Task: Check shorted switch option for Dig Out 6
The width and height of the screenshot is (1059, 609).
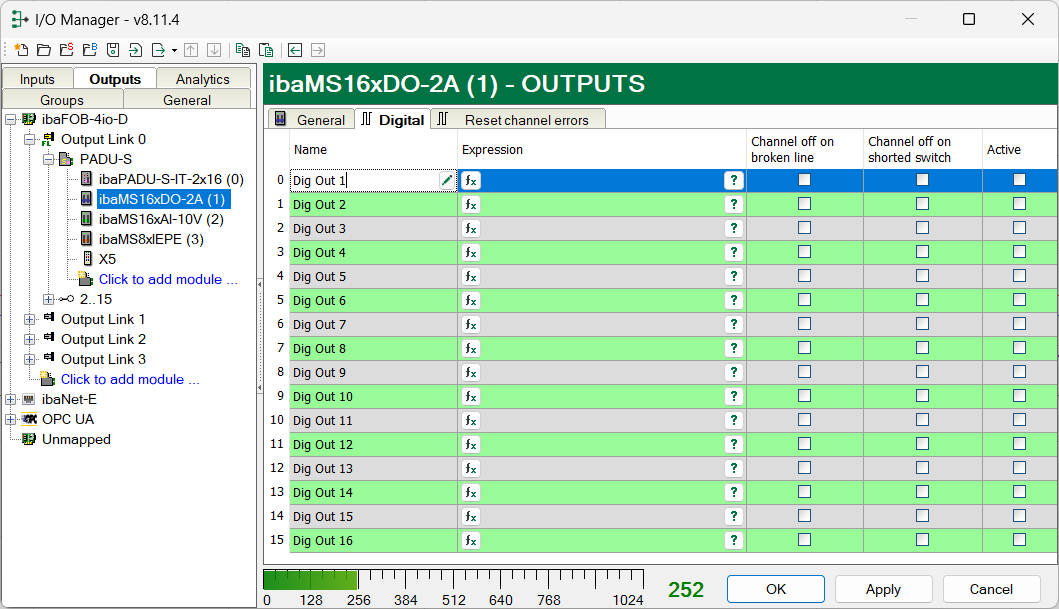Action: click(x=922, y=300)
